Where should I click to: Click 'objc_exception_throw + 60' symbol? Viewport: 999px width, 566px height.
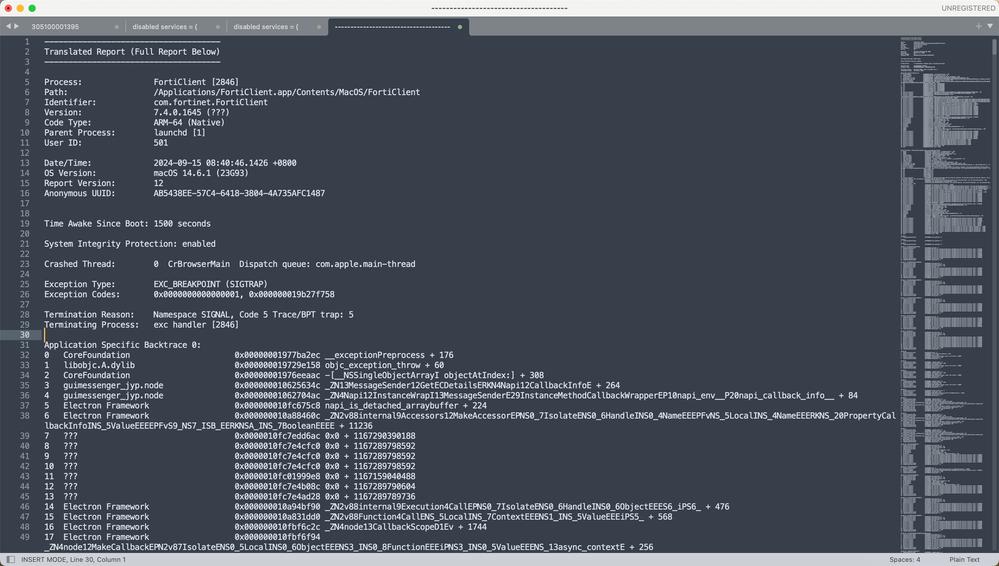[384, 365]
